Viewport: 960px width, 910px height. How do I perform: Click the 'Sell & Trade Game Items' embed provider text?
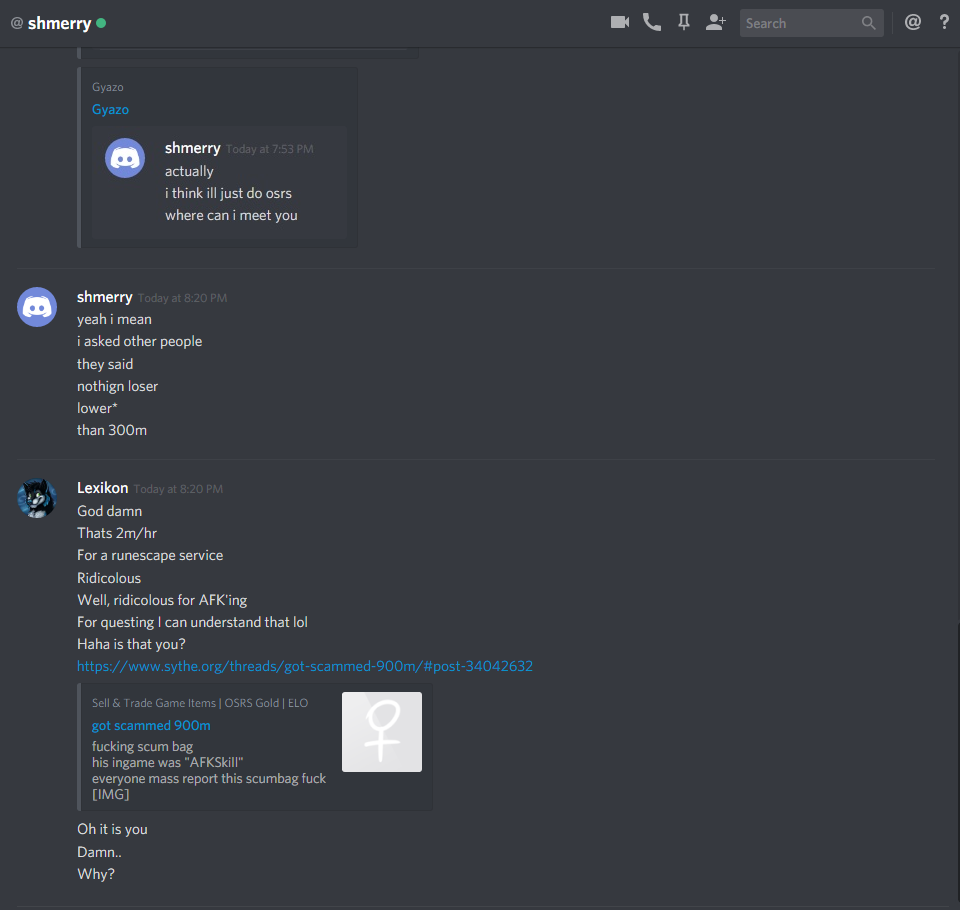pyautogui.click(x=200, y=703)
